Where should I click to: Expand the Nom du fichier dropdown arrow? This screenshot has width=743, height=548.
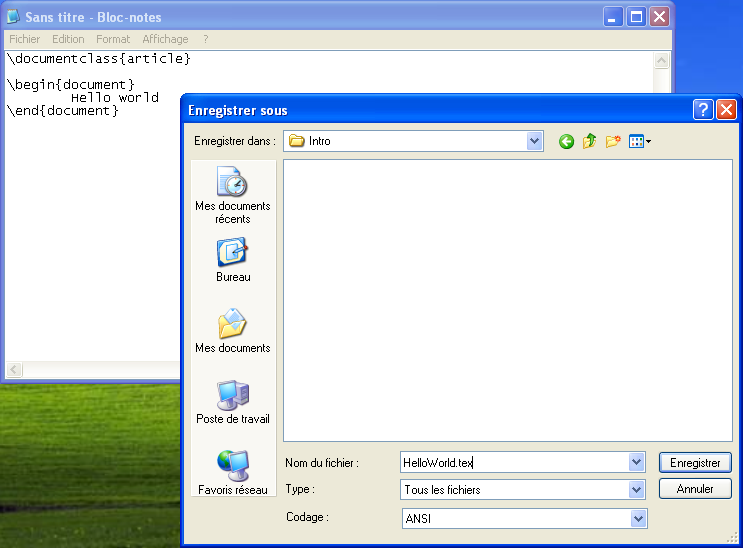point(636,462)
